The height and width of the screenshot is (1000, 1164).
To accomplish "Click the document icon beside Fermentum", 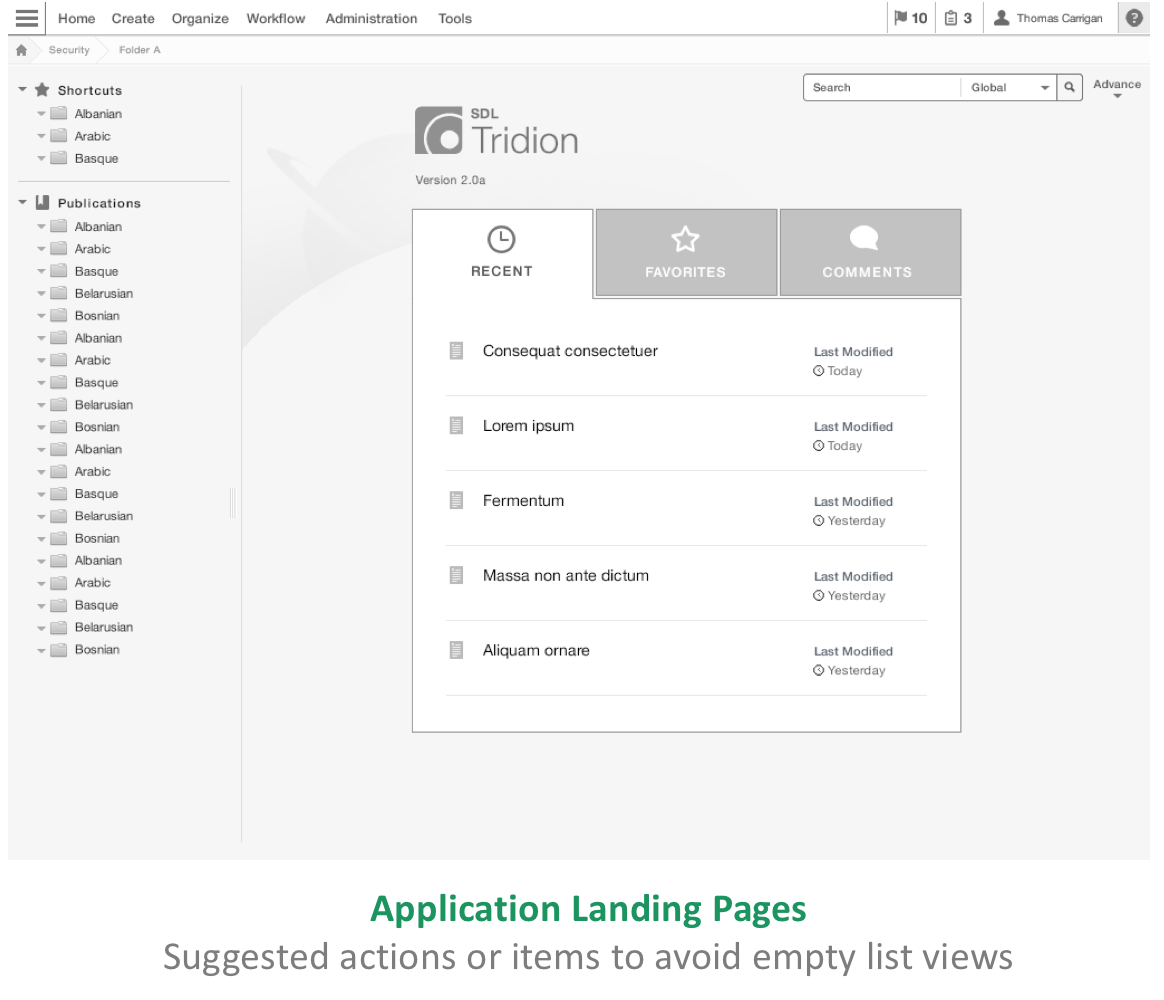I will (x=457, y=500).
